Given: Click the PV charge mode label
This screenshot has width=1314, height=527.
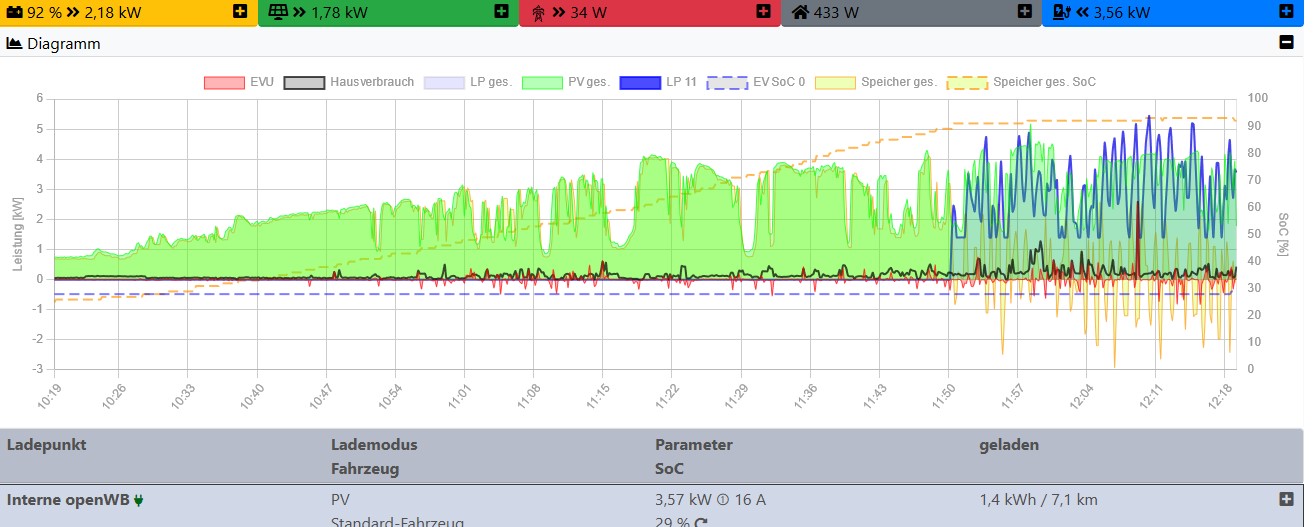Looking at the screenshot, I should tap(340, 499).
